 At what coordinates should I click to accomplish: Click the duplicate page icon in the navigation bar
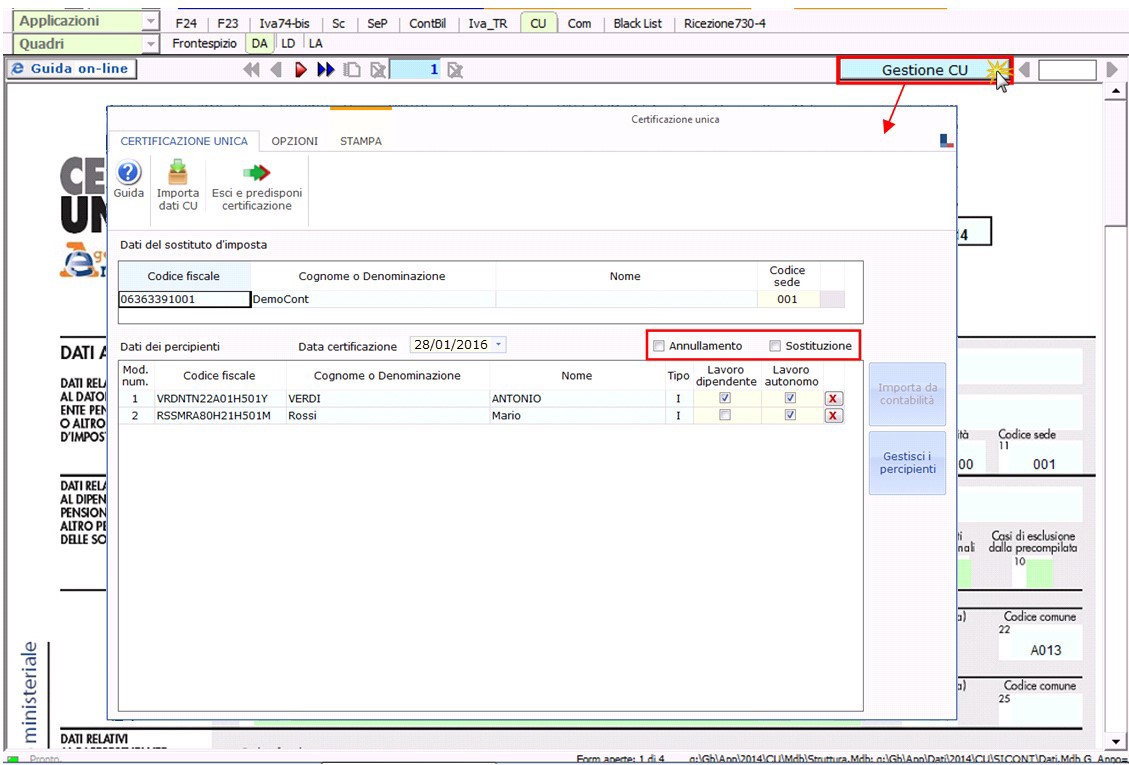tap(352, 70)
